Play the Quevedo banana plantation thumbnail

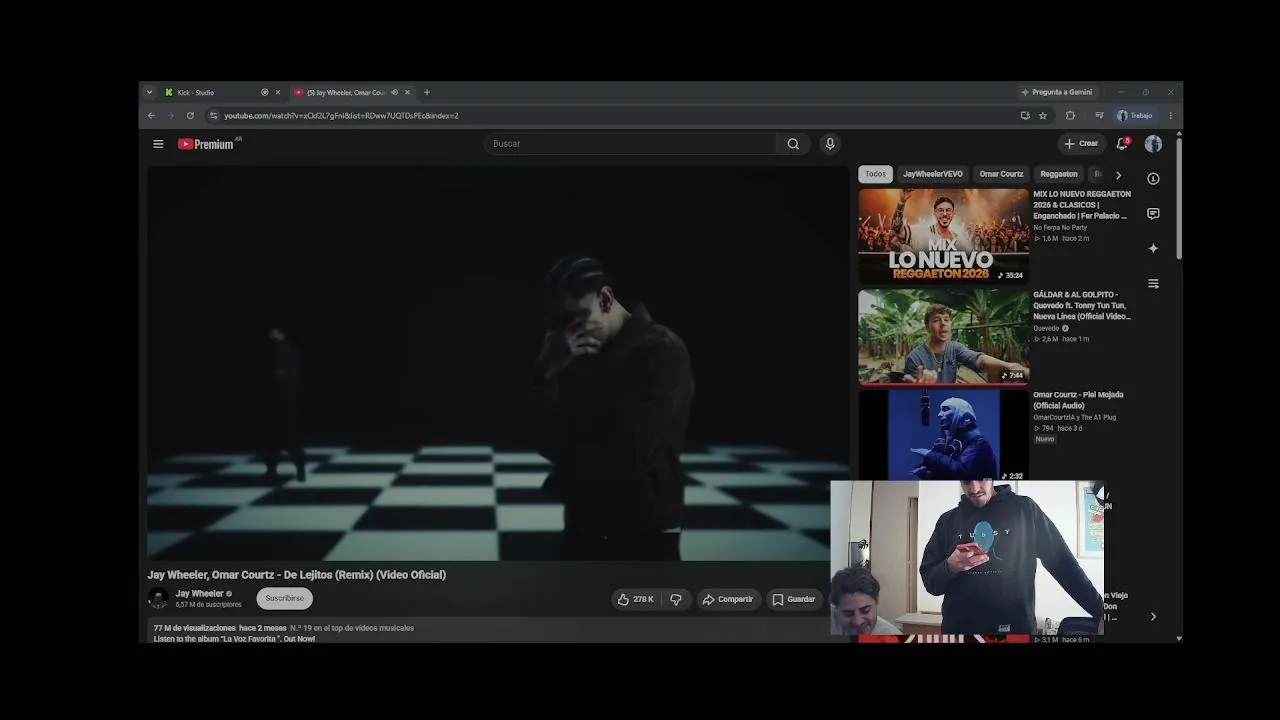click(x=943, y=337)
